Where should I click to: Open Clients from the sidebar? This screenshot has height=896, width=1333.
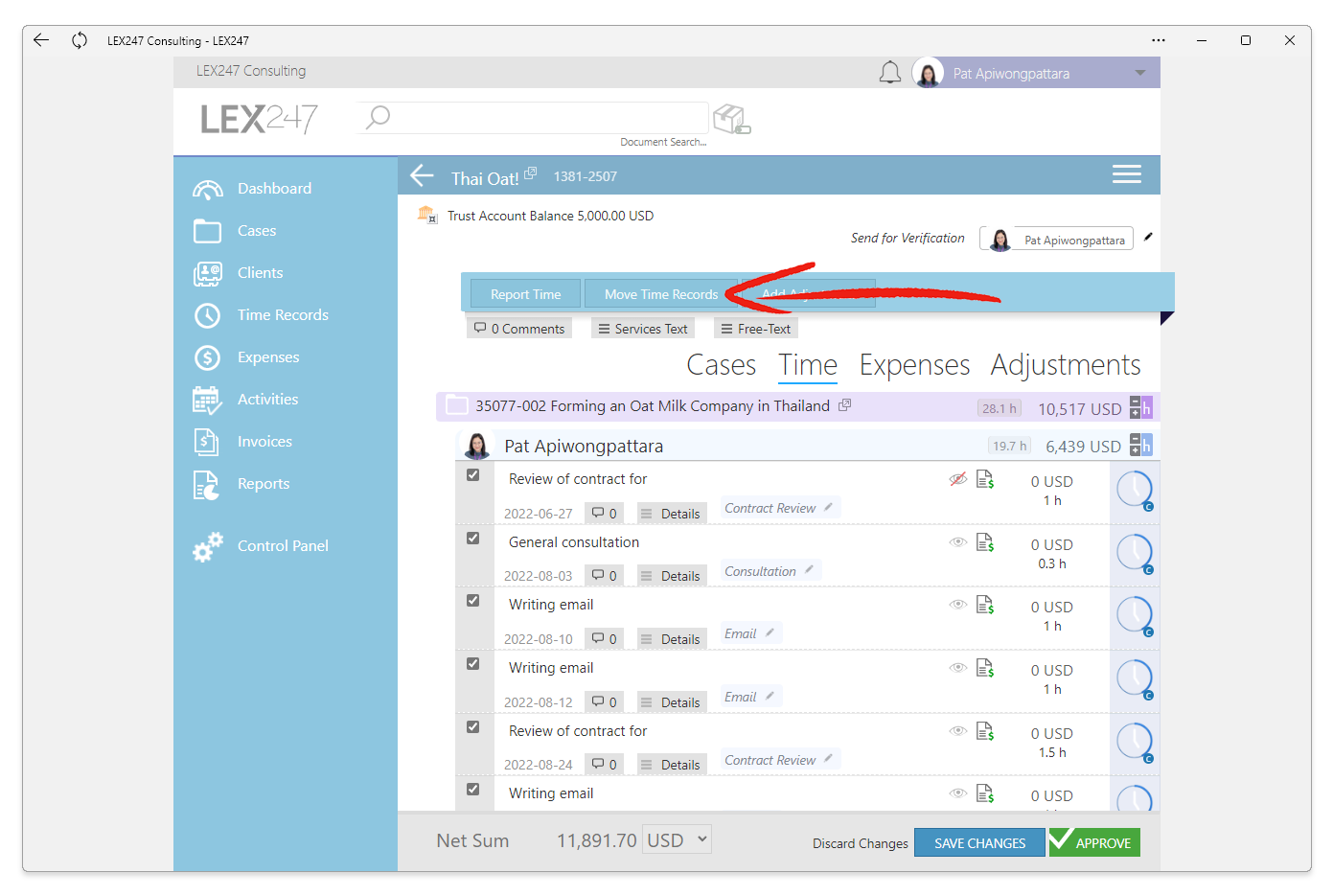pyautogui.click(x=239, y=273)
